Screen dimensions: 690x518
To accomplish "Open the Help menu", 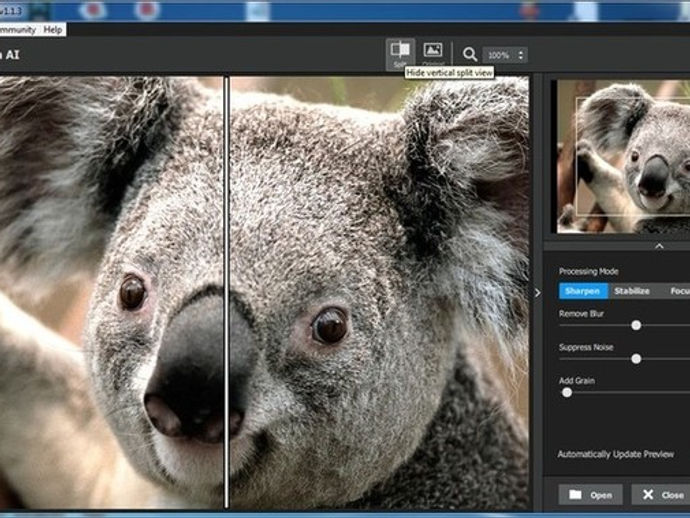I will point(53,30).
